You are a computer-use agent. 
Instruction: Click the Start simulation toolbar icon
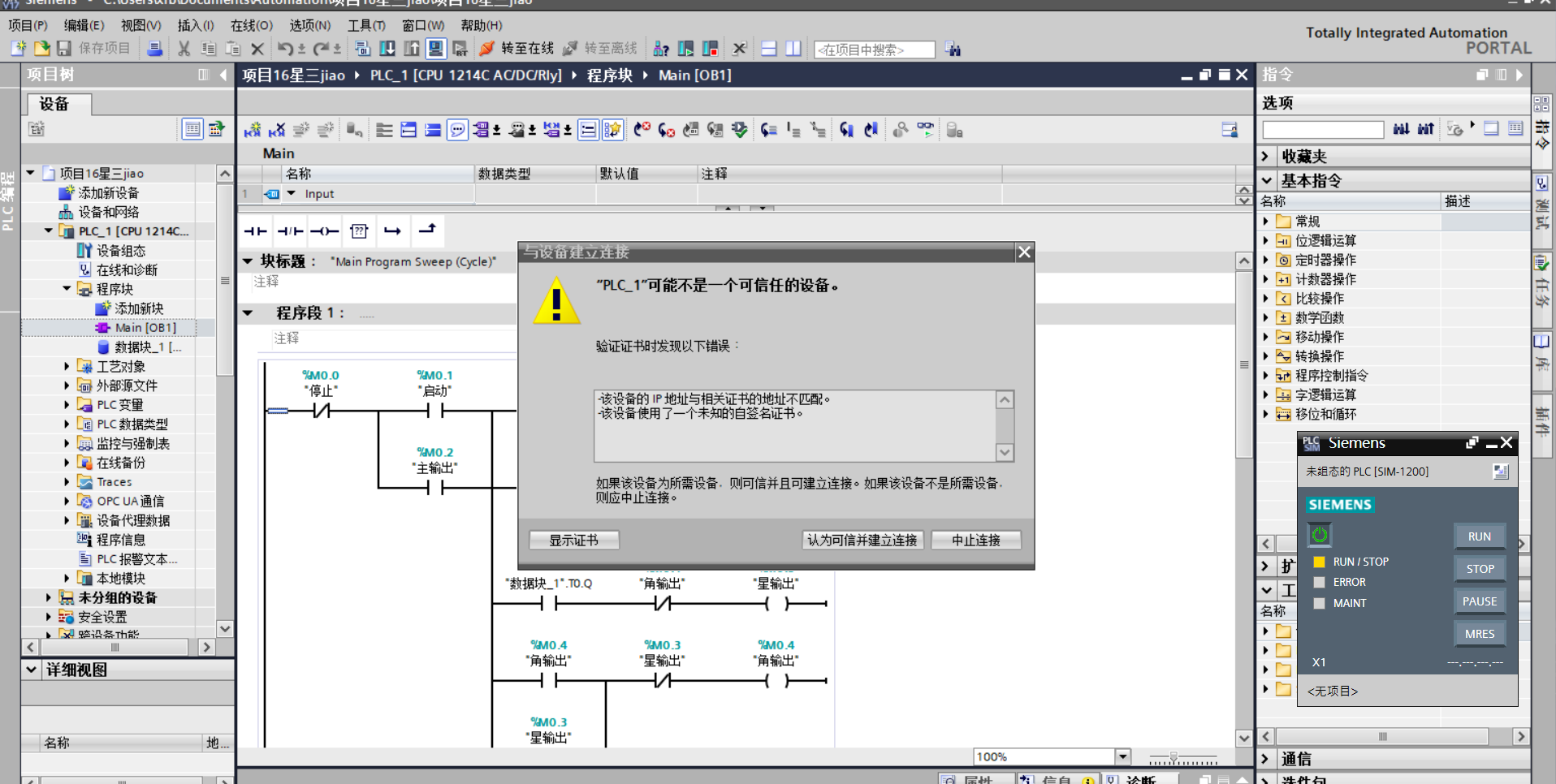[x=436, y=49]
